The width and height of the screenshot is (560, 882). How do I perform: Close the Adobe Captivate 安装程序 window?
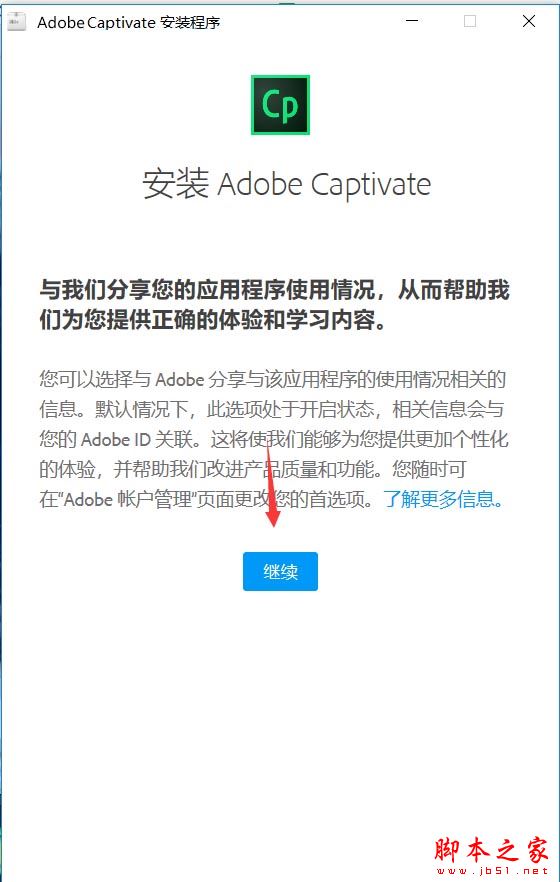(x=529, y=21)
